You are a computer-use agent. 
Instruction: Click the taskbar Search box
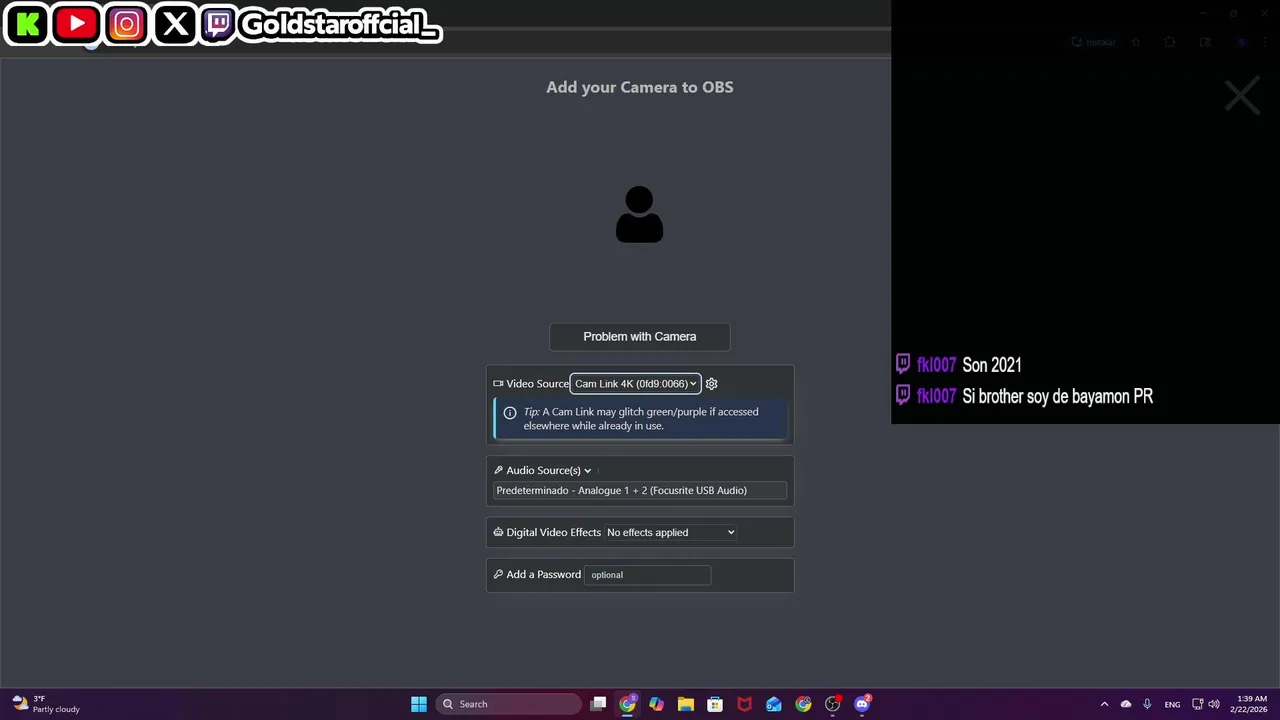(508, 704)
